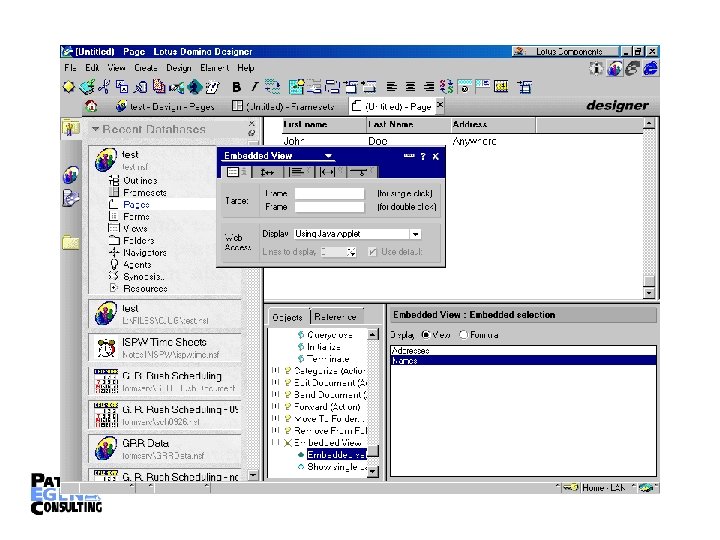Toggle the Use default checkbox

click(372, 252)
